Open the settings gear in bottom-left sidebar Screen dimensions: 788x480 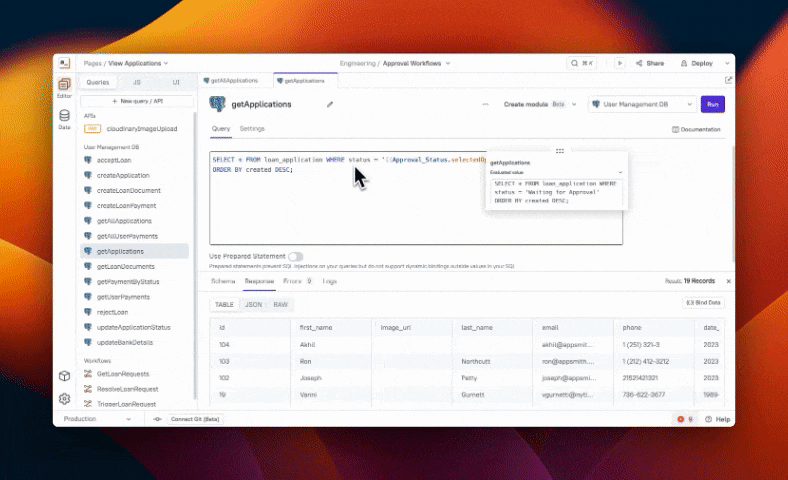64,398
